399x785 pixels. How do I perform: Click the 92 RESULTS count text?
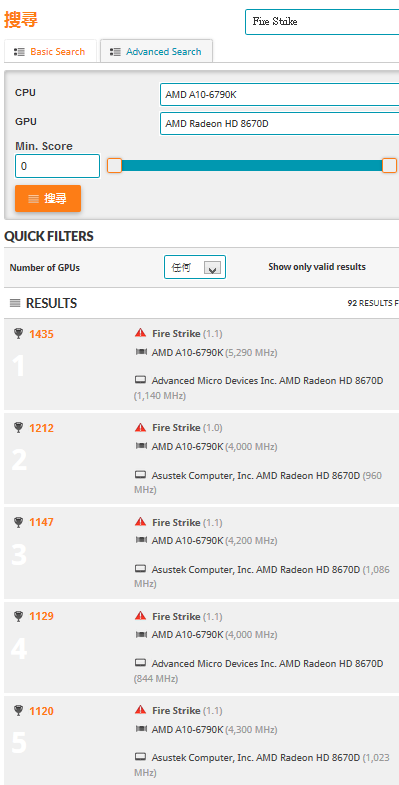click(373, 303)
